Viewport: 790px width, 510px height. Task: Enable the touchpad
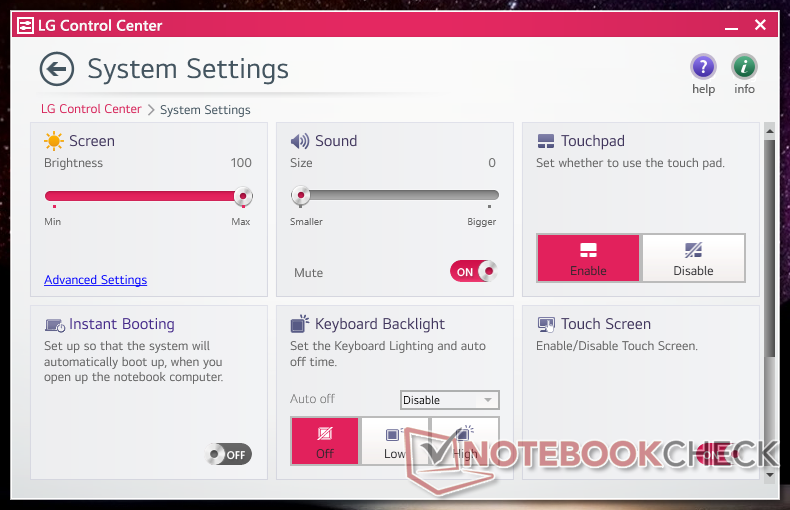[588, 258]
